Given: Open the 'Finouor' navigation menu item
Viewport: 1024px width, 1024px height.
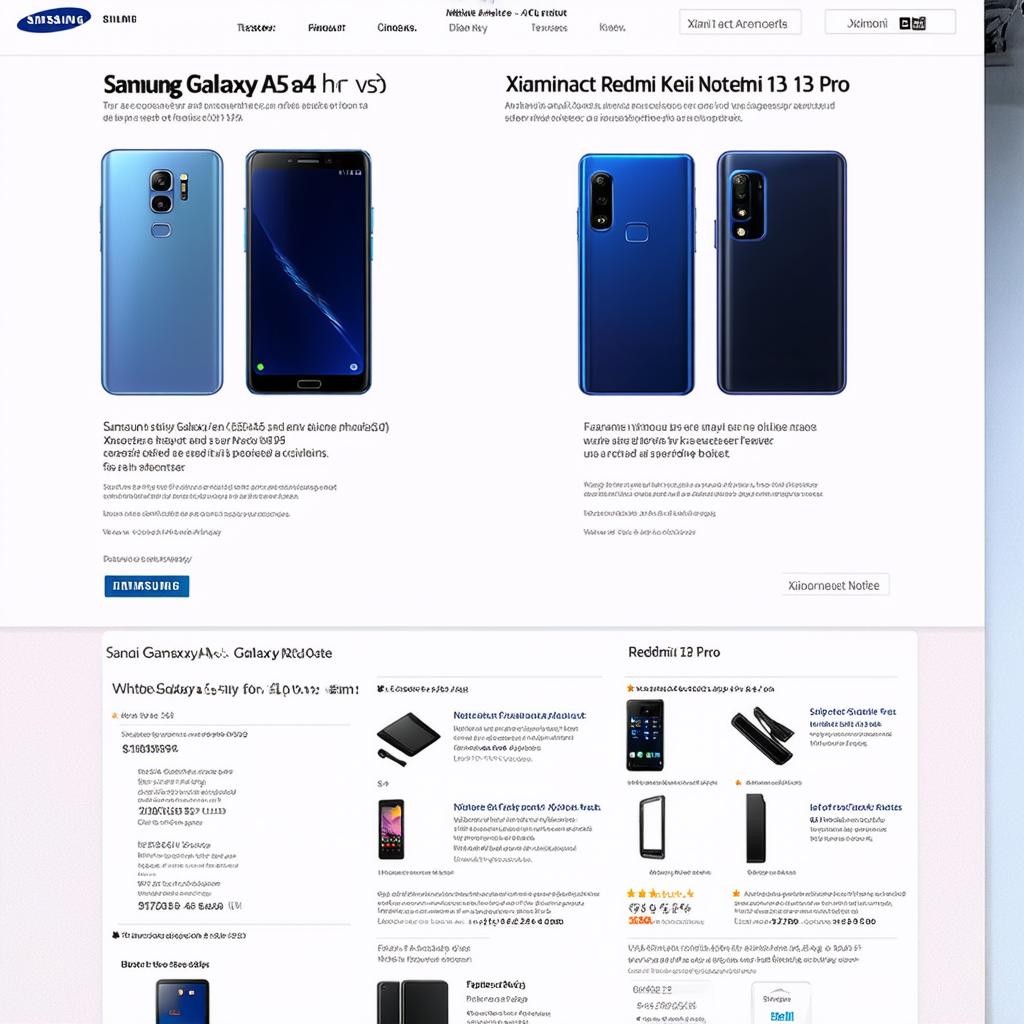Looking at the screenshot, I should tap(327, 27).
